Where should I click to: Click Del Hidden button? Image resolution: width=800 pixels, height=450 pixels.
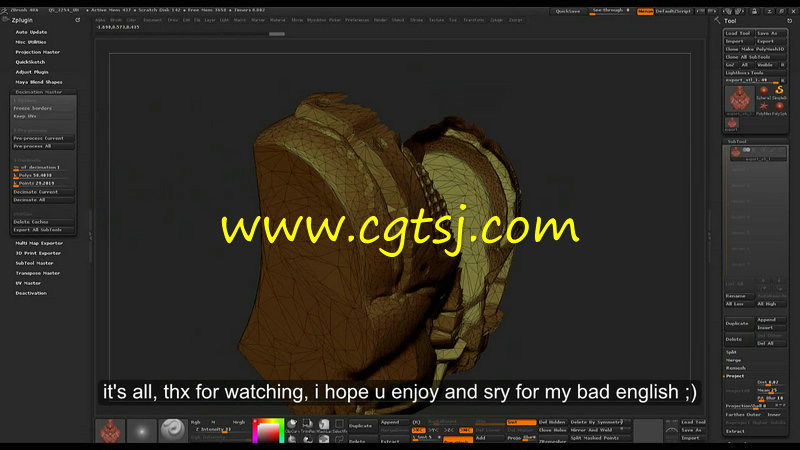553,422
